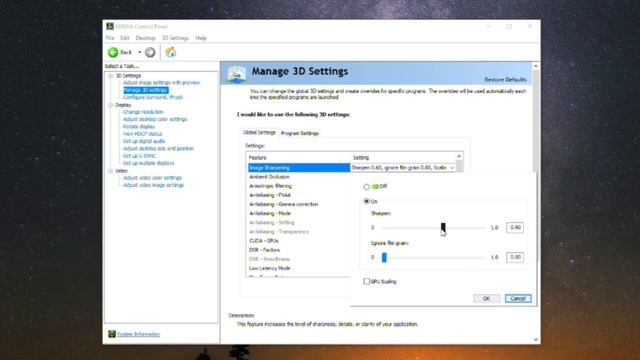Open the Image Sharpening setting dropdown
Image resolution: width=640 pixels, height=360 pixels.
[452, 168]
